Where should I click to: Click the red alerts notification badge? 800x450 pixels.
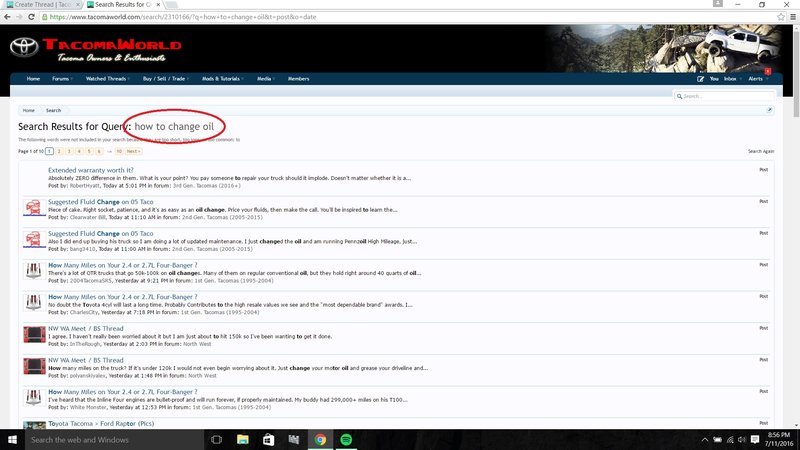click(767, 71)
